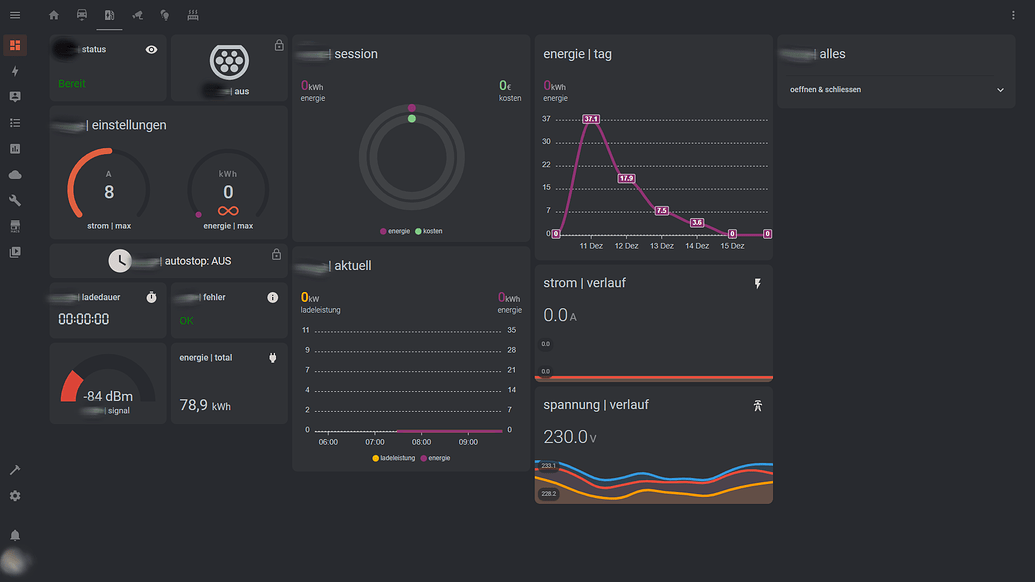Screen dimensions: 1035x582
Task: Select the cloud icon in the sidebar
Action: 15,174
